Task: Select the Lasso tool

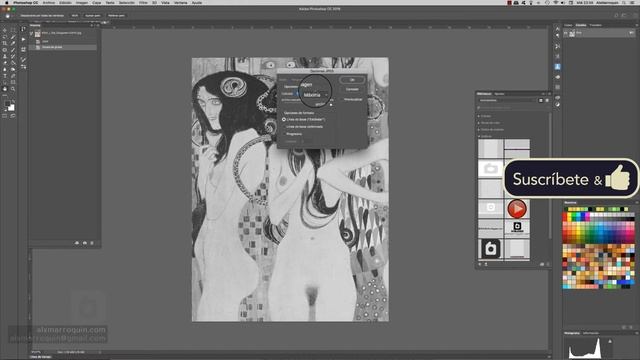Action: pos(5,37)
